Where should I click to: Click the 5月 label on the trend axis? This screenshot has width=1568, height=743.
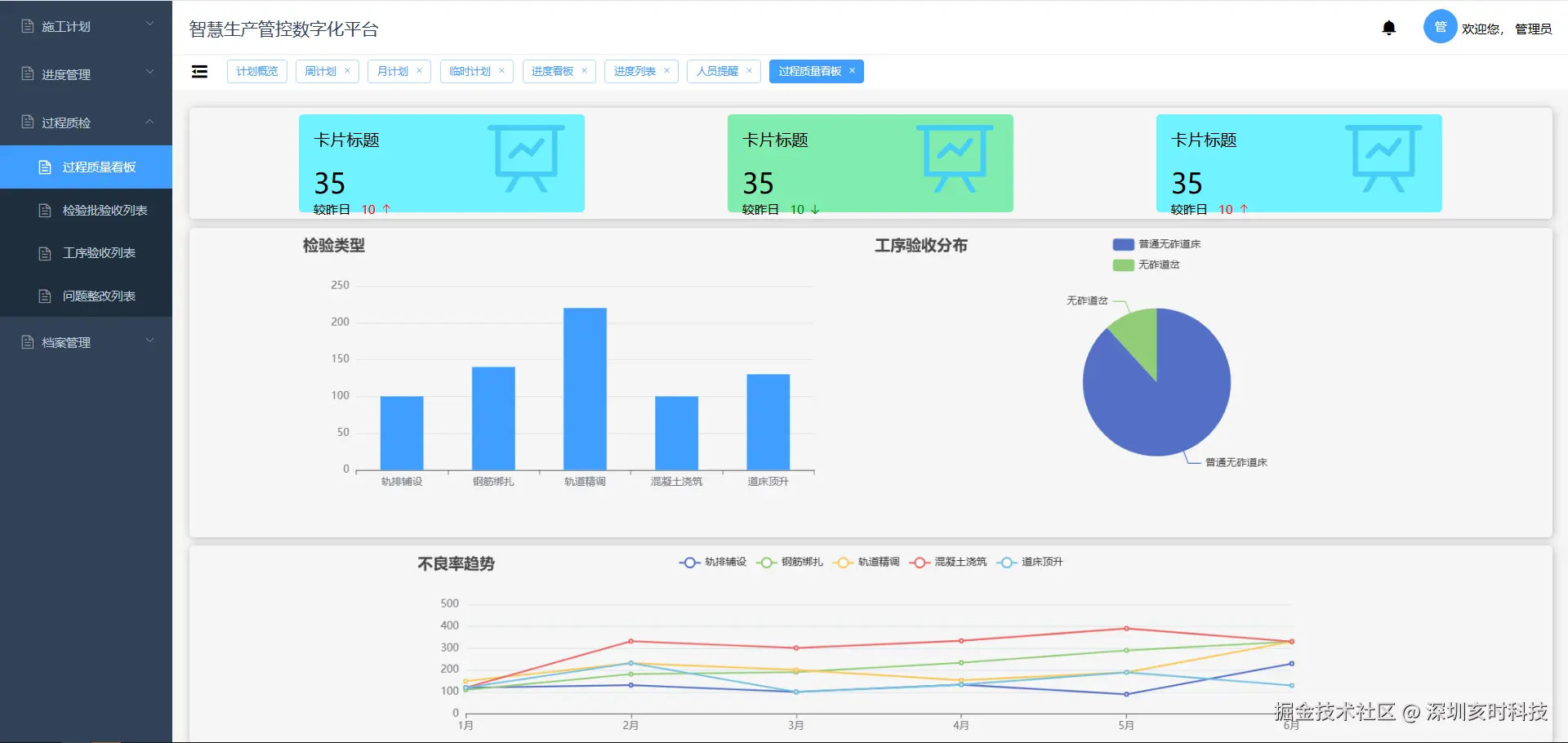coord(1126,725)
